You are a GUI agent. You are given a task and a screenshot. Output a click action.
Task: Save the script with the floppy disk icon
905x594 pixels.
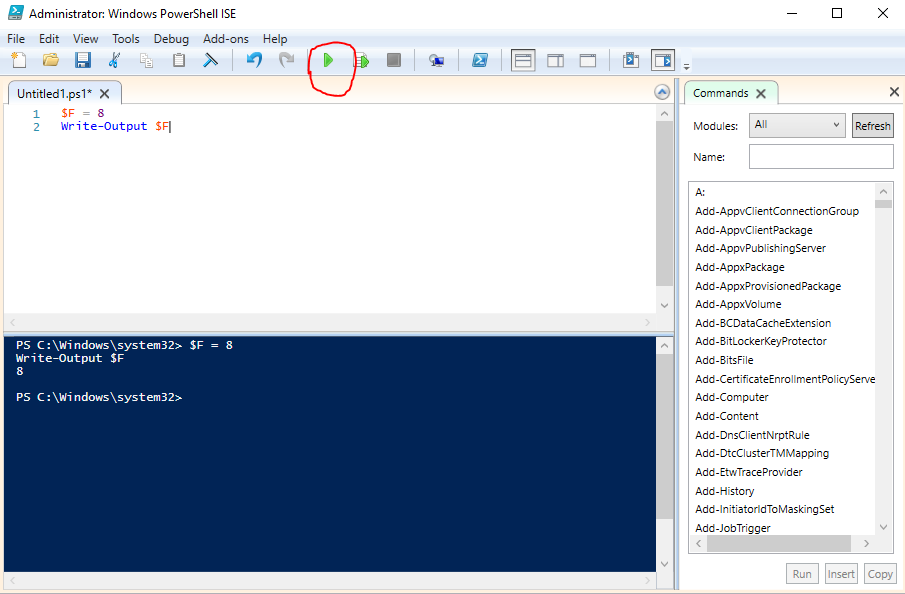coord(83,60)
